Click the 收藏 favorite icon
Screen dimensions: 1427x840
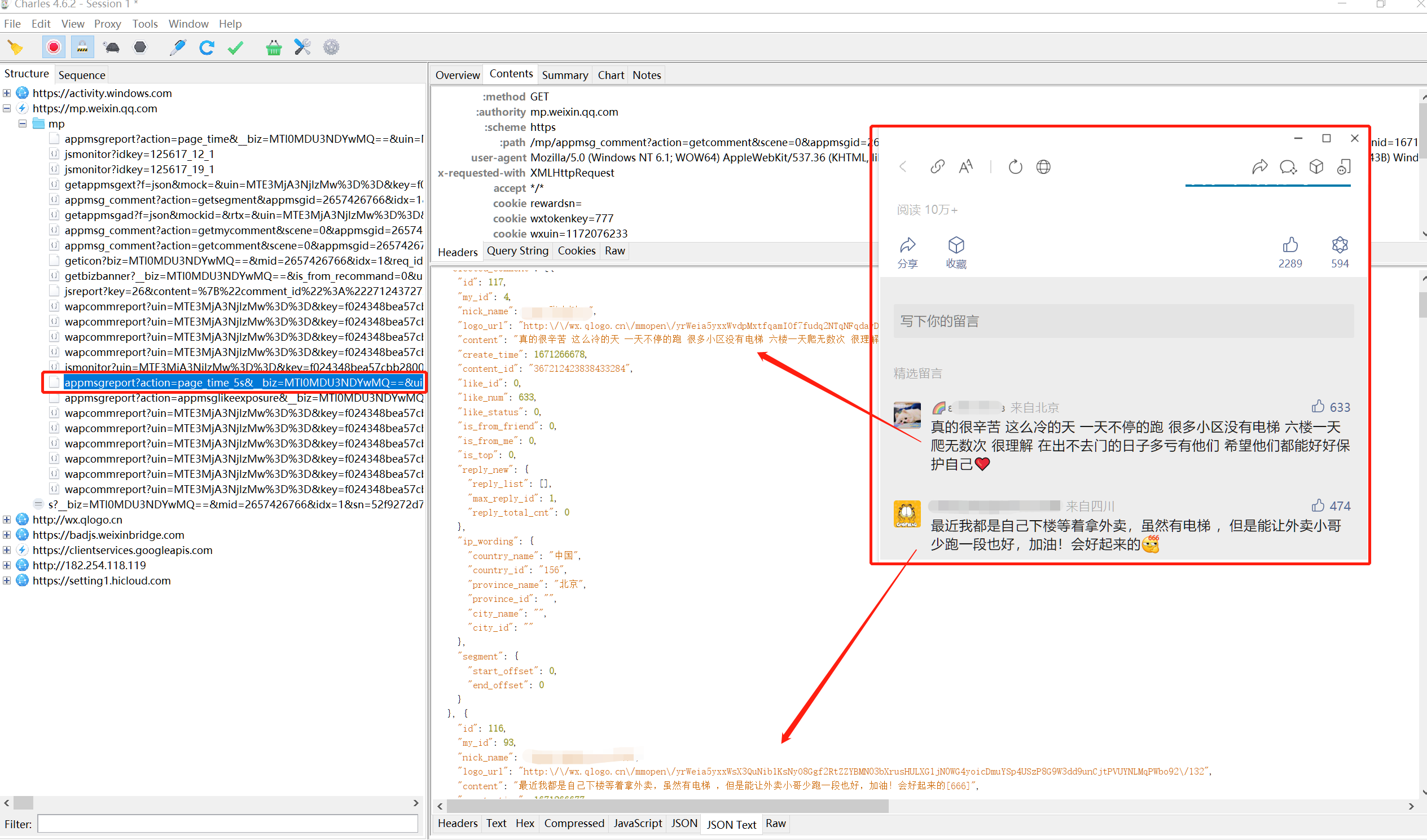(x=956, y=253)
